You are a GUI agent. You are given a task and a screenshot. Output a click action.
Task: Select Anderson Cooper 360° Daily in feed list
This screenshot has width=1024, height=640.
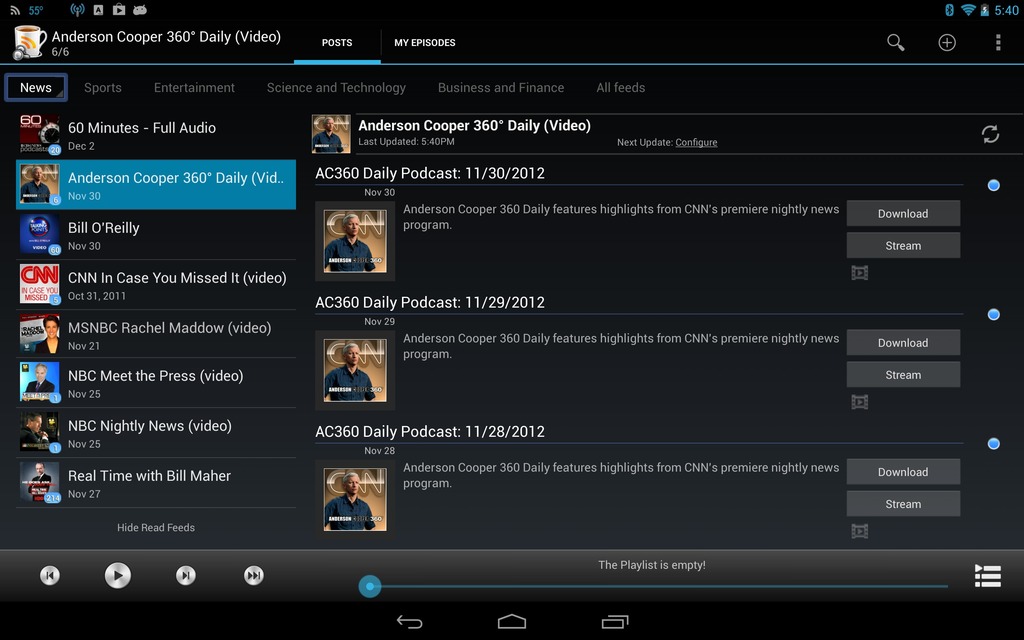pyautogui.click(x=156, y=185)
